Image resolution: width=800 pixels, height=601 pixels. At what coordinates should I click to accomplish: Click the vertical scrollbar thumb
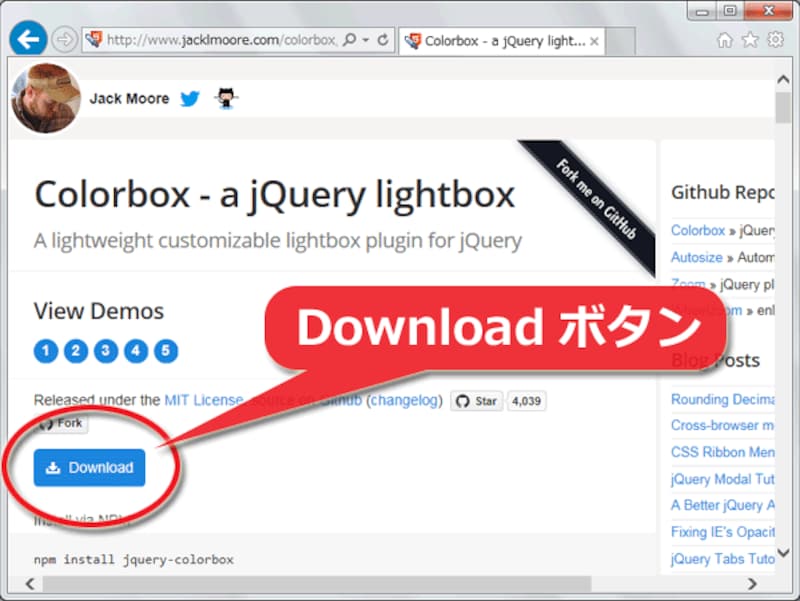783,108
